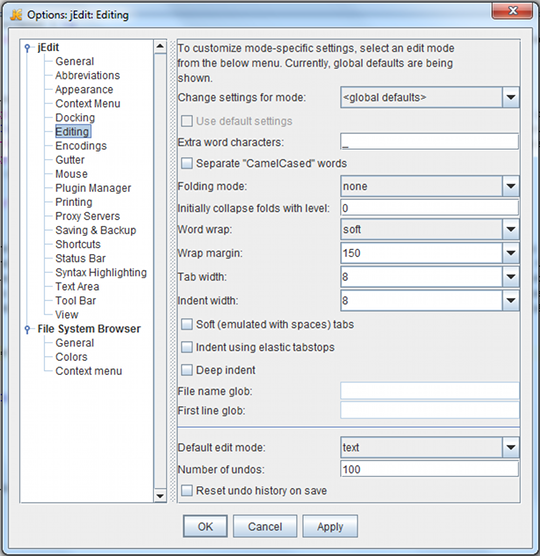Open General under File System Browser

click(x=74, y=343)
